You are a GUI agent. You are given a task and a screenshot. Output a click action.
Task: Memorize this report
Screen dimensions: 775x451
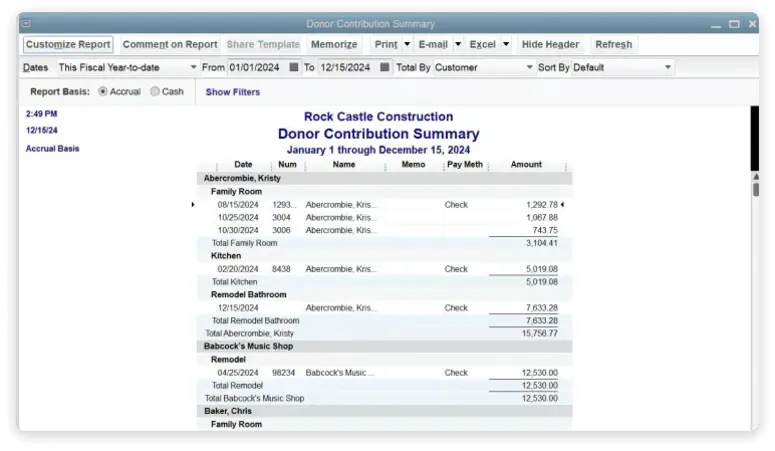coord(334,45)
